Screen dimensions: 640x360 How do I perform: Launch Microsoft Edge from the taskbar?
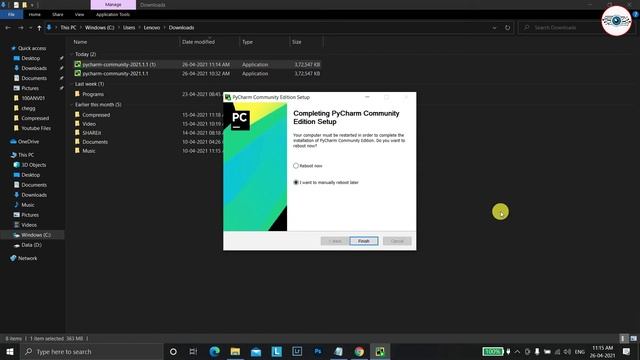214,351
